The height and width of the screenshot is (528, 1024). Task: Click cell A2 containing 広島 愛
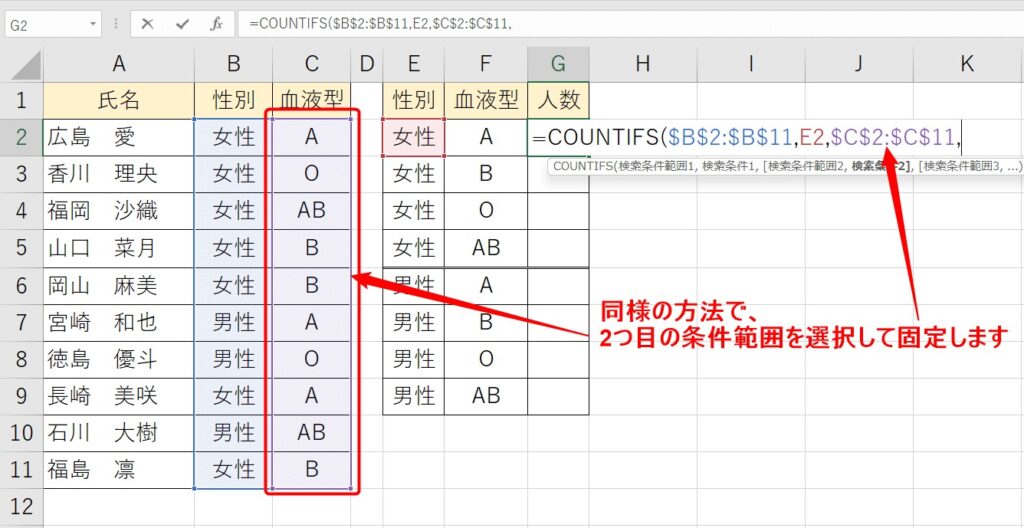tap(119, 137)
